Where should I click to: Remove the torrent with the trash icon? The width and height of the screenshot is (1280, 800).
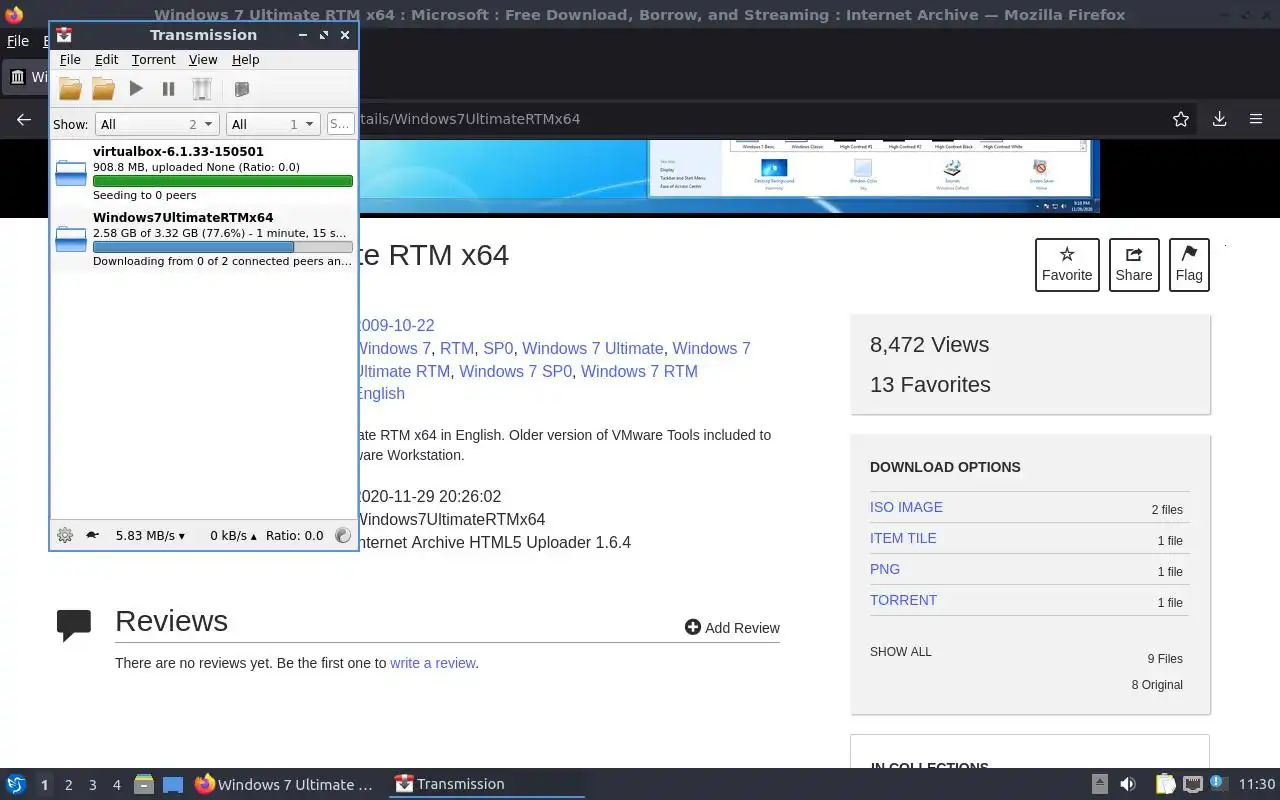tap(201, 89)
